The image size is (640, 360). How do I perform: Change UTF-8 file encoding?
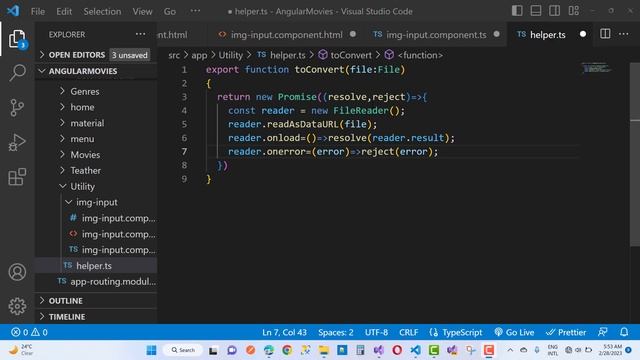tap(376, 332)
